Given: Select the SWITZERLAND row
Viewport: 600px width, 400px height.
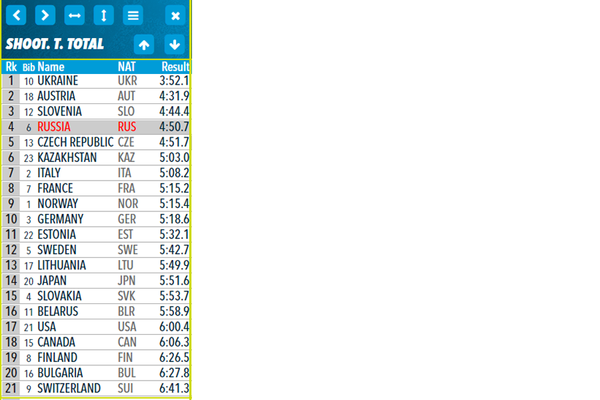Looking at the screenshot, I should (x=96, y=388).
